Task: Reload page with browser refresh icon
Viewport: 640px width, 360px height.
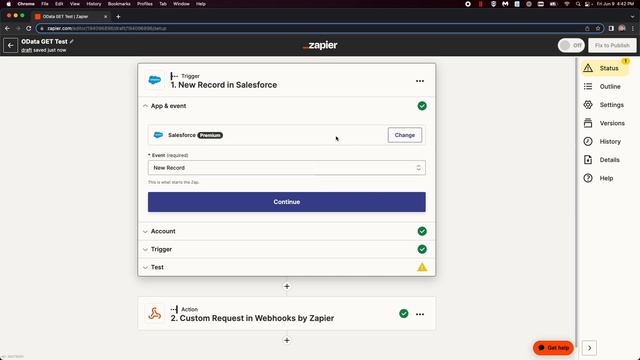Action: pyautogui.click(x=29, y=28)
